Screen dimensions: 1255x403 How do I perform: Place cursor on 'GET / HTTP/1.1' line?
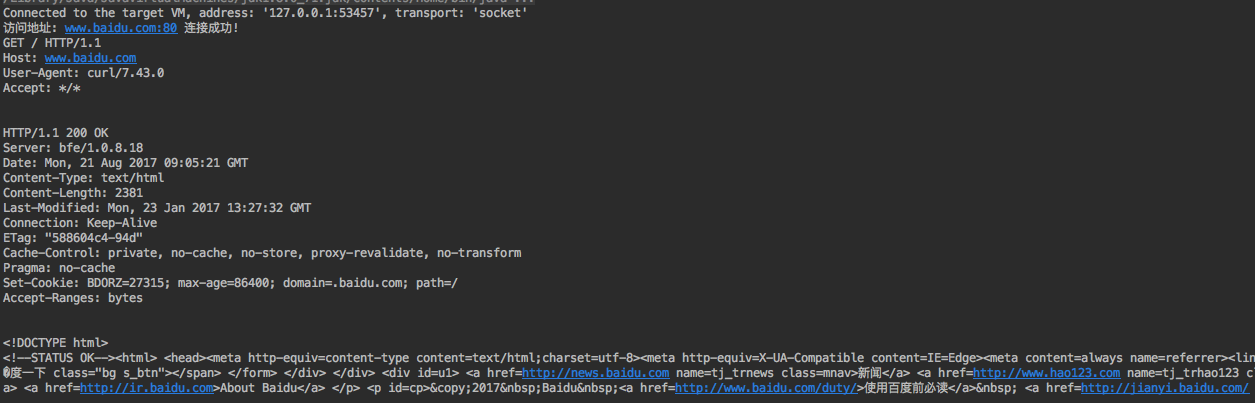click(52, 43)
